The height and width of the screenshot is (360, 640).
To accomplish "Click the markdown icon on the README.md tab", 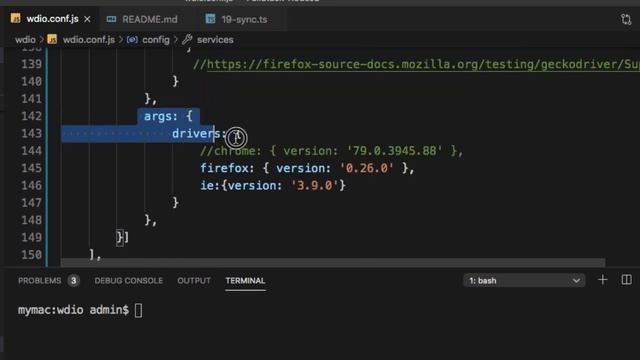I will coord(111,19).
